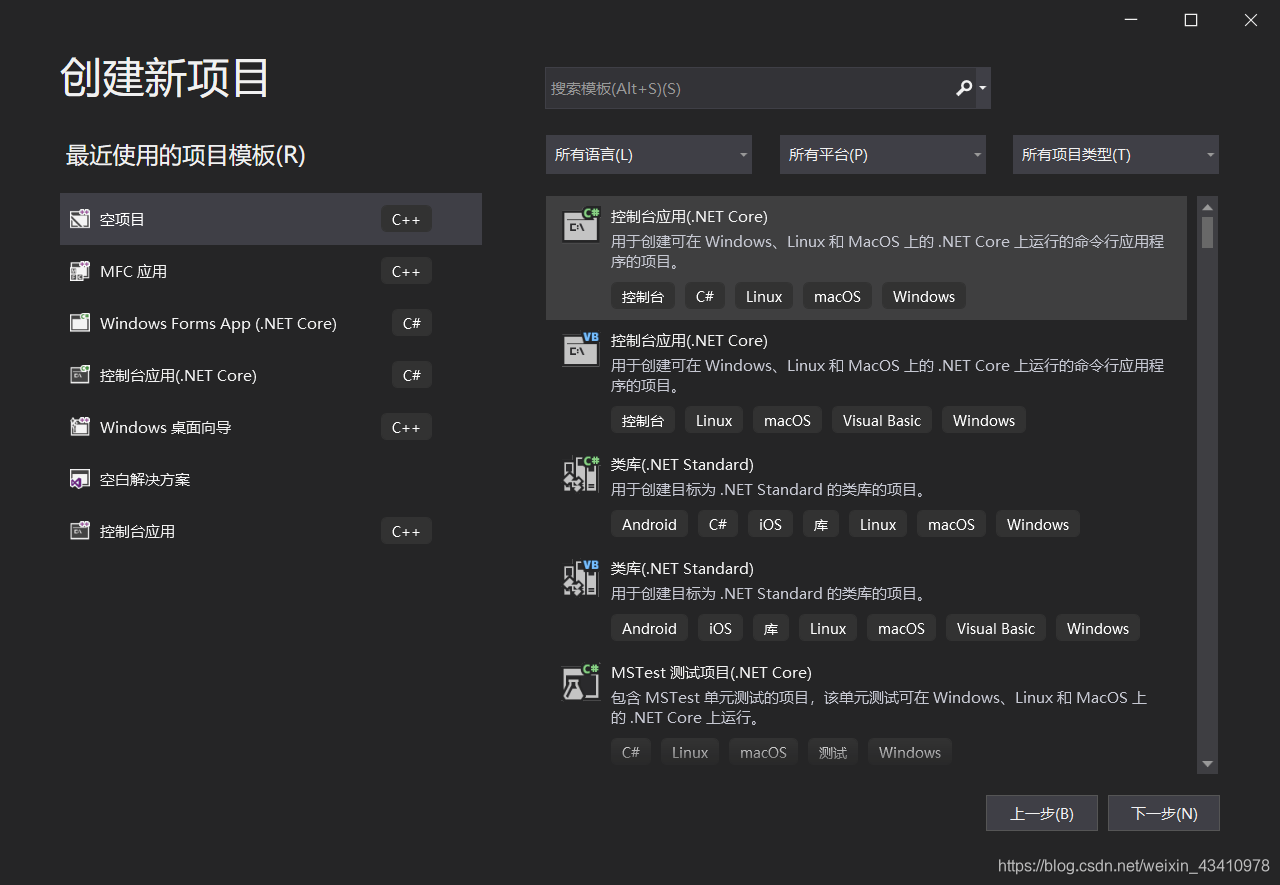This screenshot has height=885, width=1280.
Task: Select the VB 类库(.NET Standard) template title
Action: click(x=682, y=568)
